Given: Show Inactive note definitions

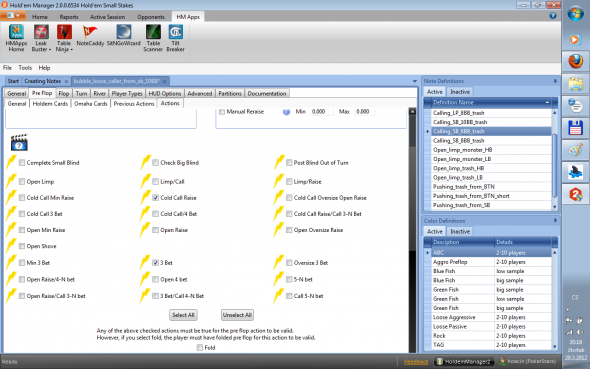Looking at the screenshot, I should tap(460, 92).
